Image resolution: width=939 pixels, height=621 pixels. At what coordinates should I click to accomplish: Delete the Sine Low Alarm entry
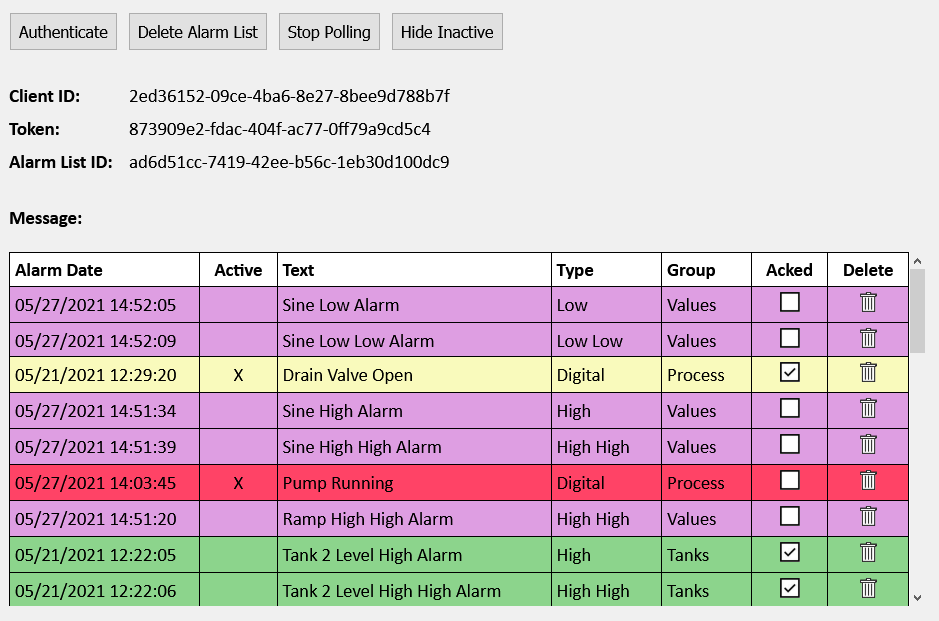[x=867, y=304]
